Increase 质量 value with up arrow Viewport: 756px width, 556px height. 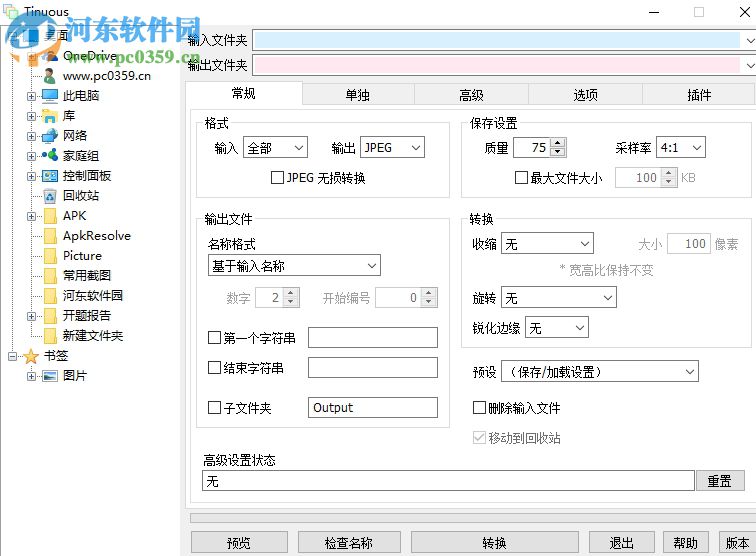558,143
